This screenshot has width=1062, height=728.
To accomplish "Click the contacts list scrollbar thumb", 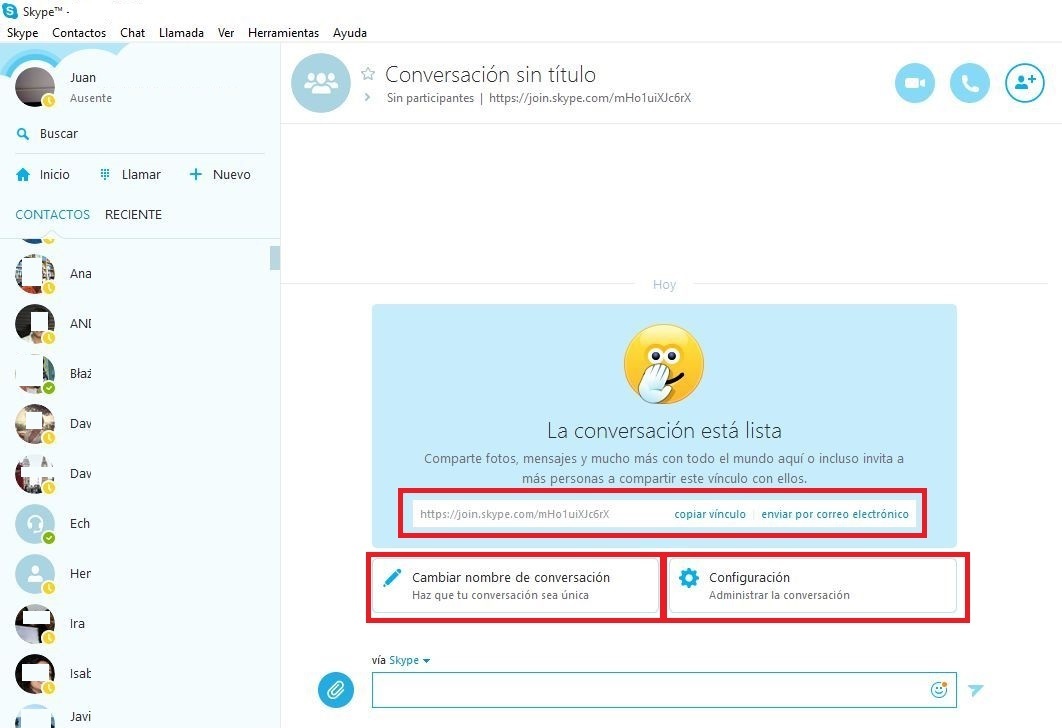I will [274, 258].
